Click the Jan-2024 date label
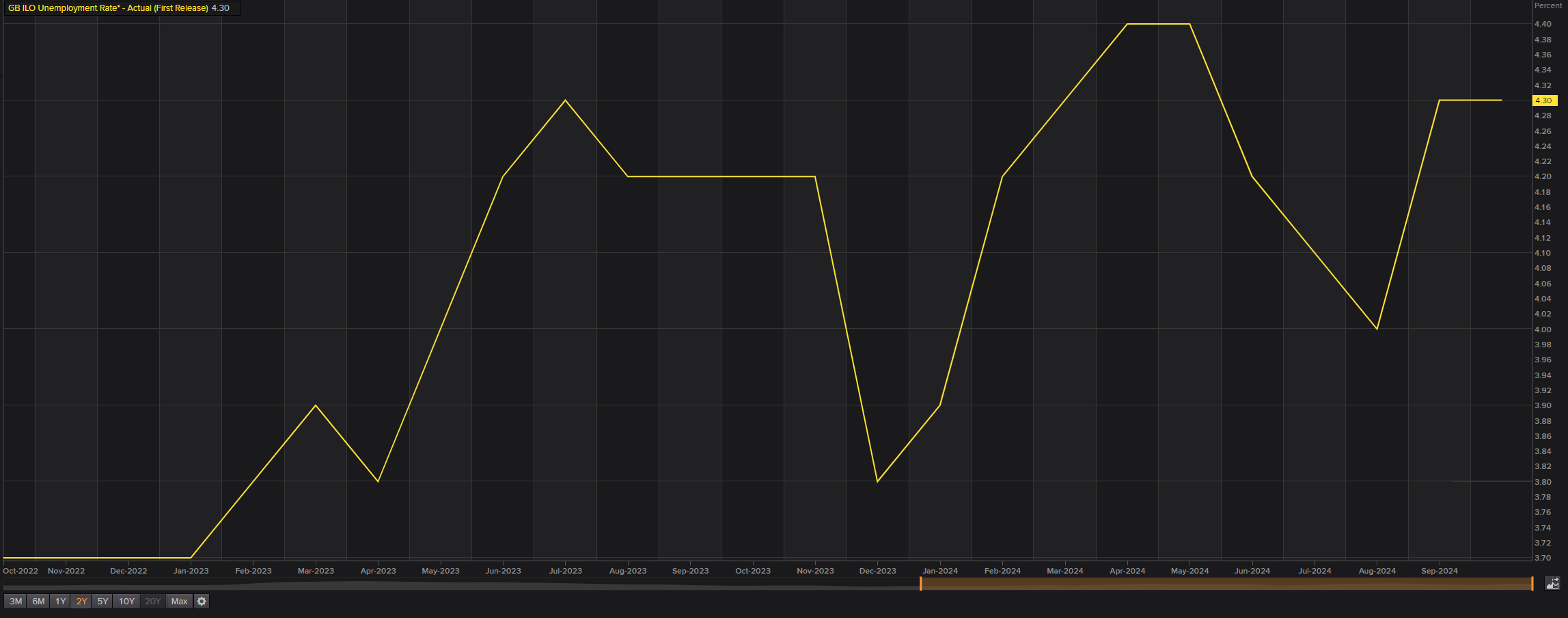Image resolution: width=1568 pixels, height=618 pixels. tap(940, 571)
